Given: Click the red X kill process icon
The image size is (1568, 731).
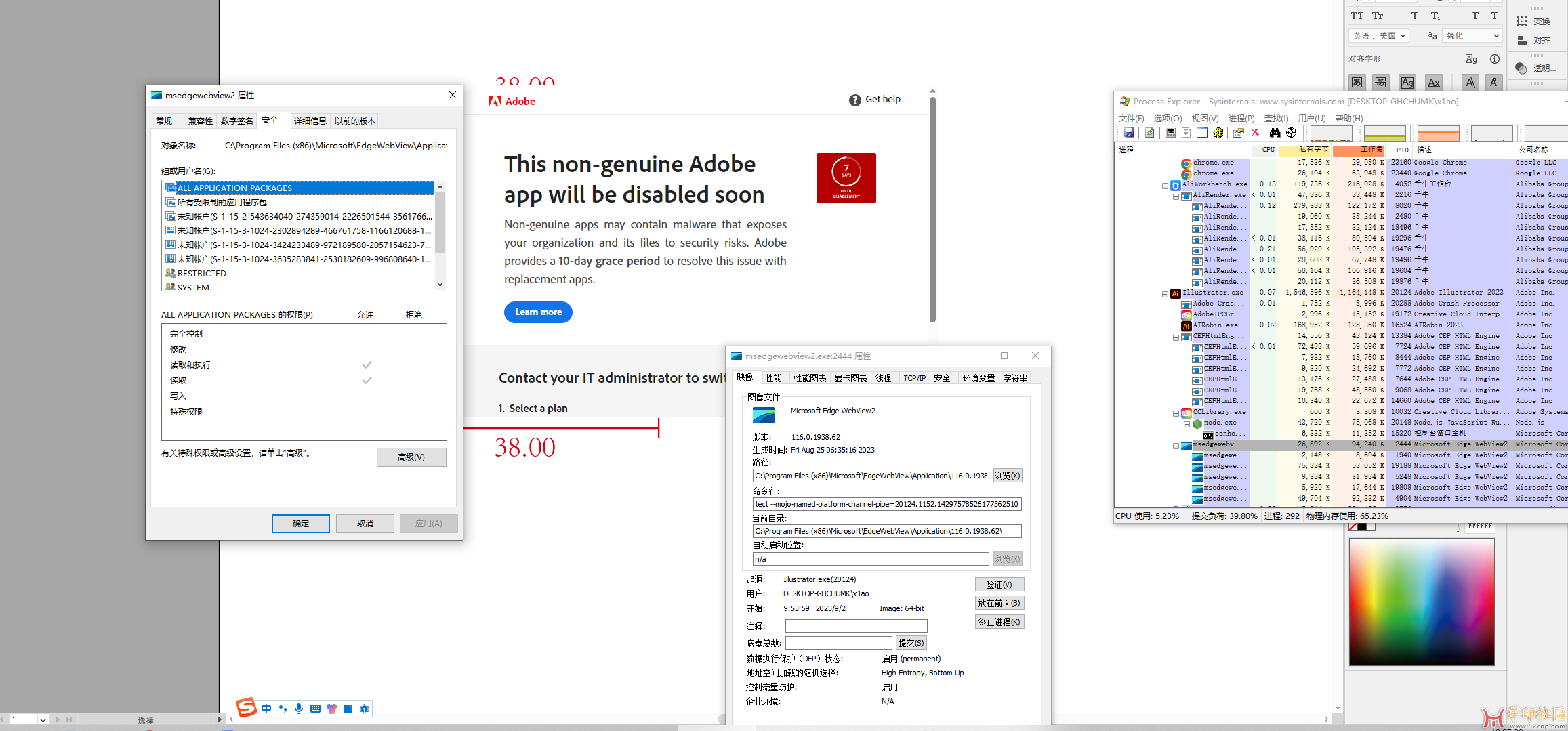Looking at the screenshot, I should pyautogui.click(x=1255, y=133).
